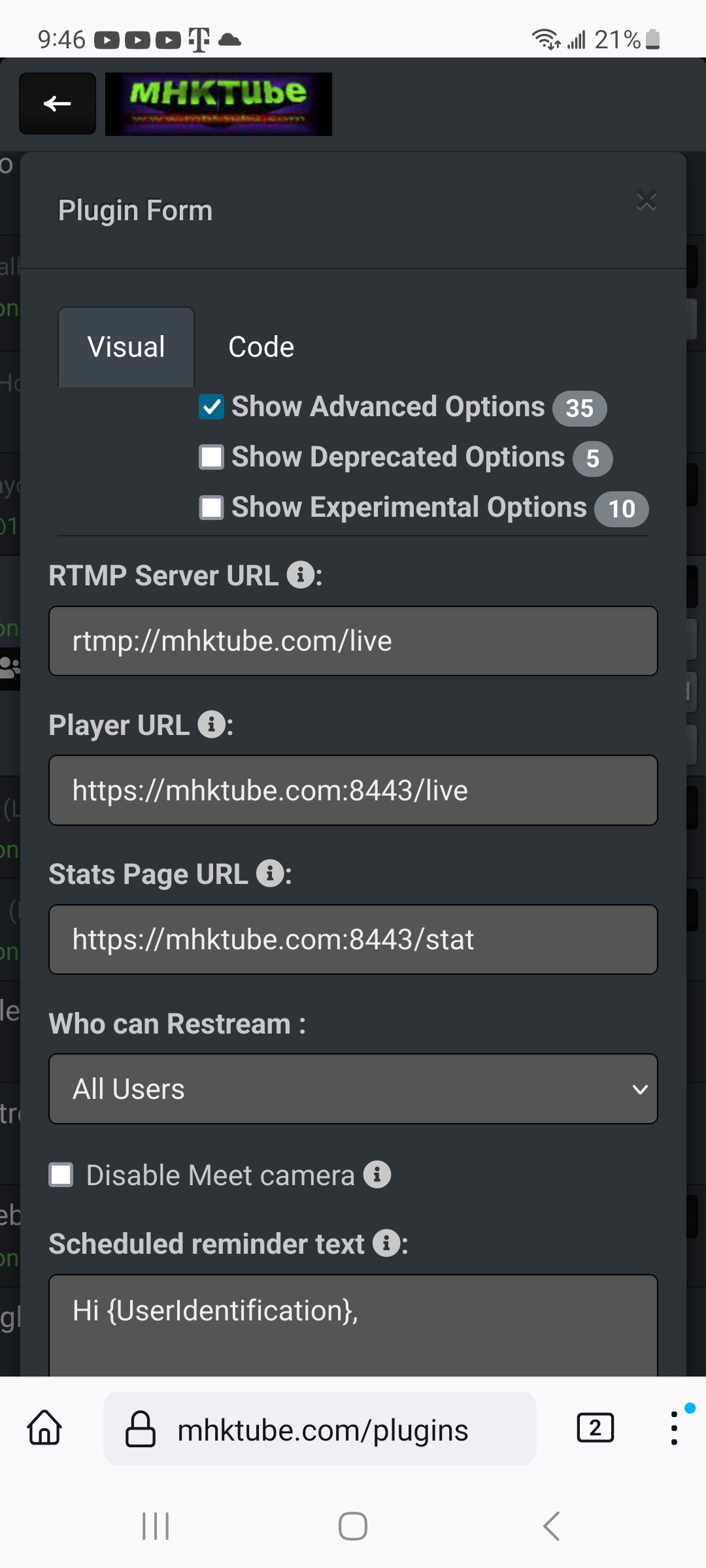
Task: Enable Show Deprecated Options
Action: click(210, 457)
